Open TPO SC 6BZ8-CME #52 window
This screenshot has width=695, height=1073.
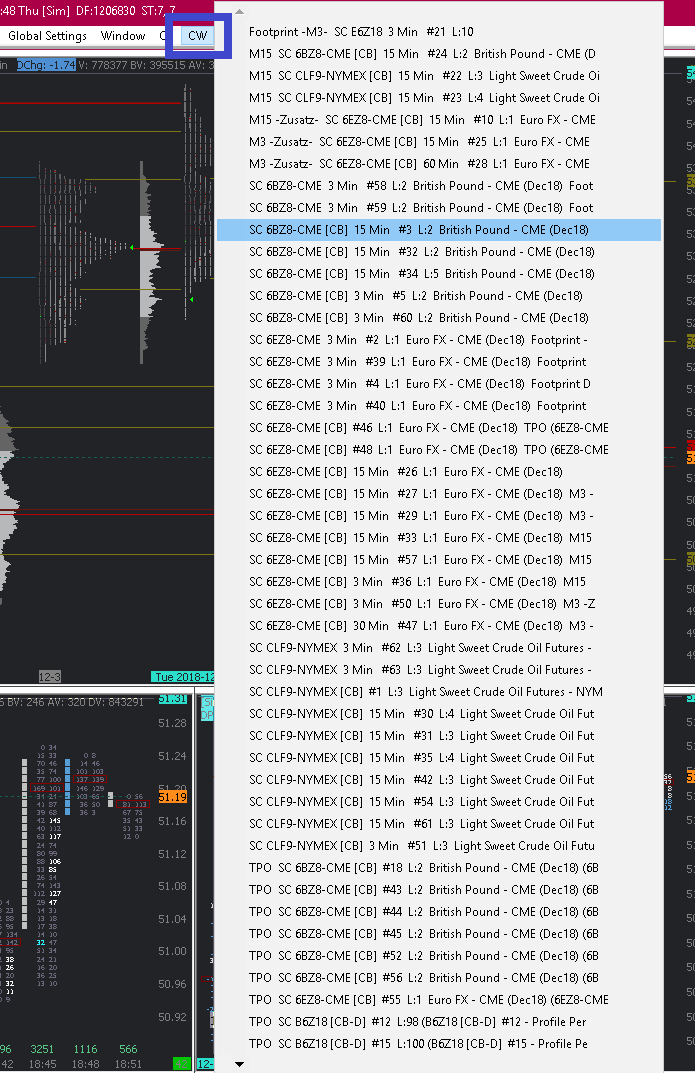coord(439,955)
